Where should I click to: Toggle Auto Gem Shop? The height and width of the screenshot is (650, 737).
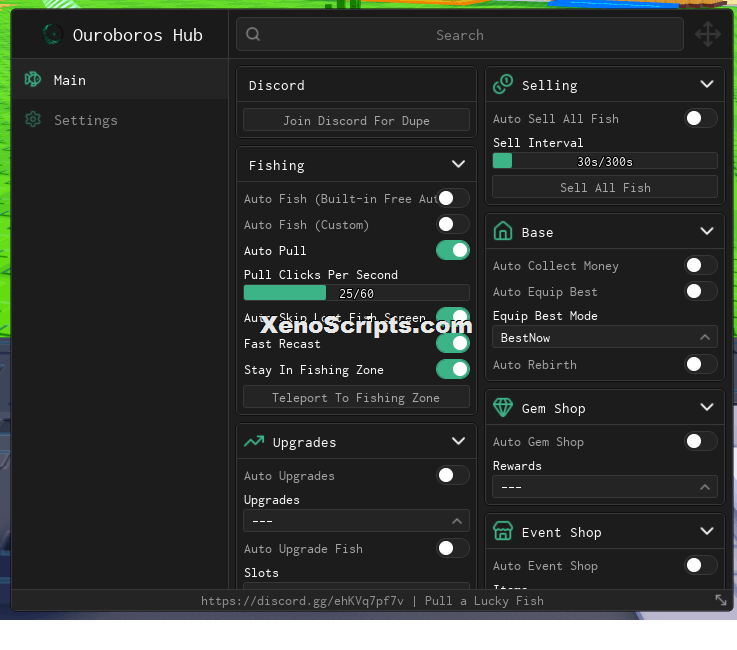[x=701, y=441]
